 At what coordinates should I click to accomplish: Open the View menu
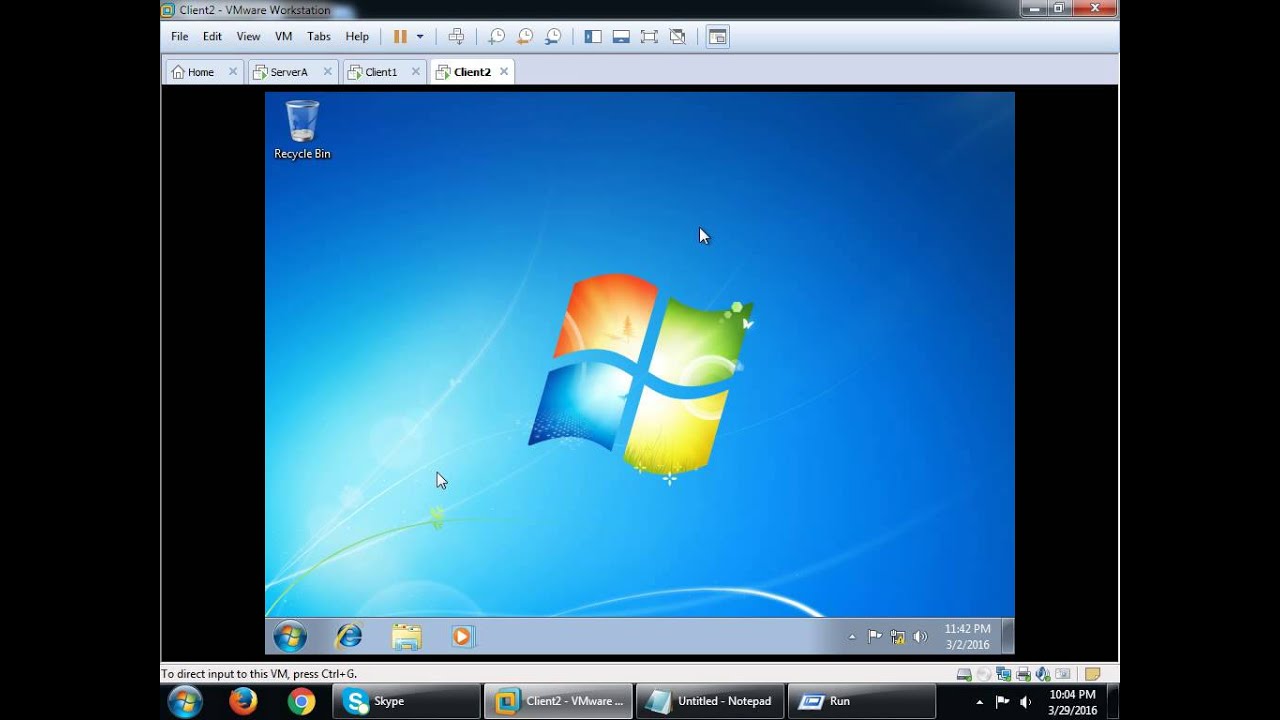point(248,37)
